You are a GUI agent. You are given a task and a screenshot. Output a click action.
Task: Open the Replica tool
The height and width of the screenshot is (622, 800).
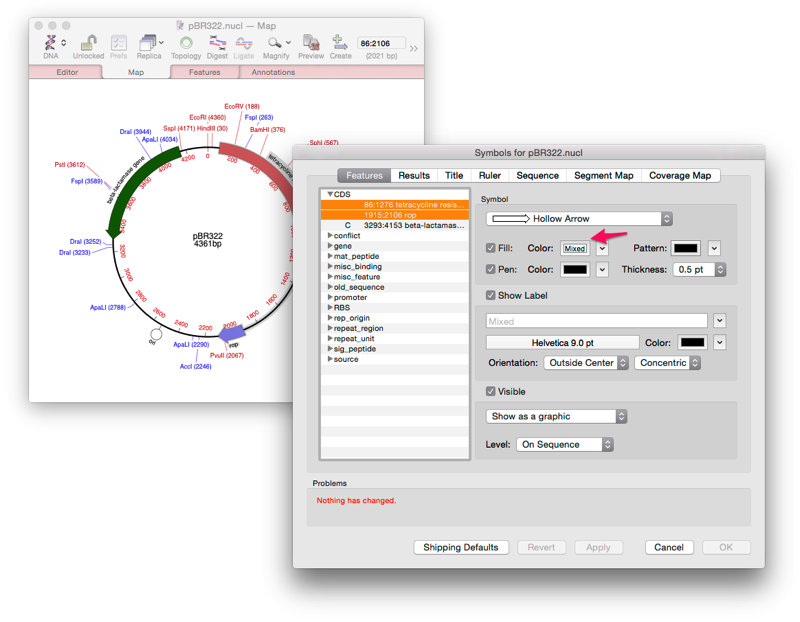pyautogui.click(x=148, y=43)
